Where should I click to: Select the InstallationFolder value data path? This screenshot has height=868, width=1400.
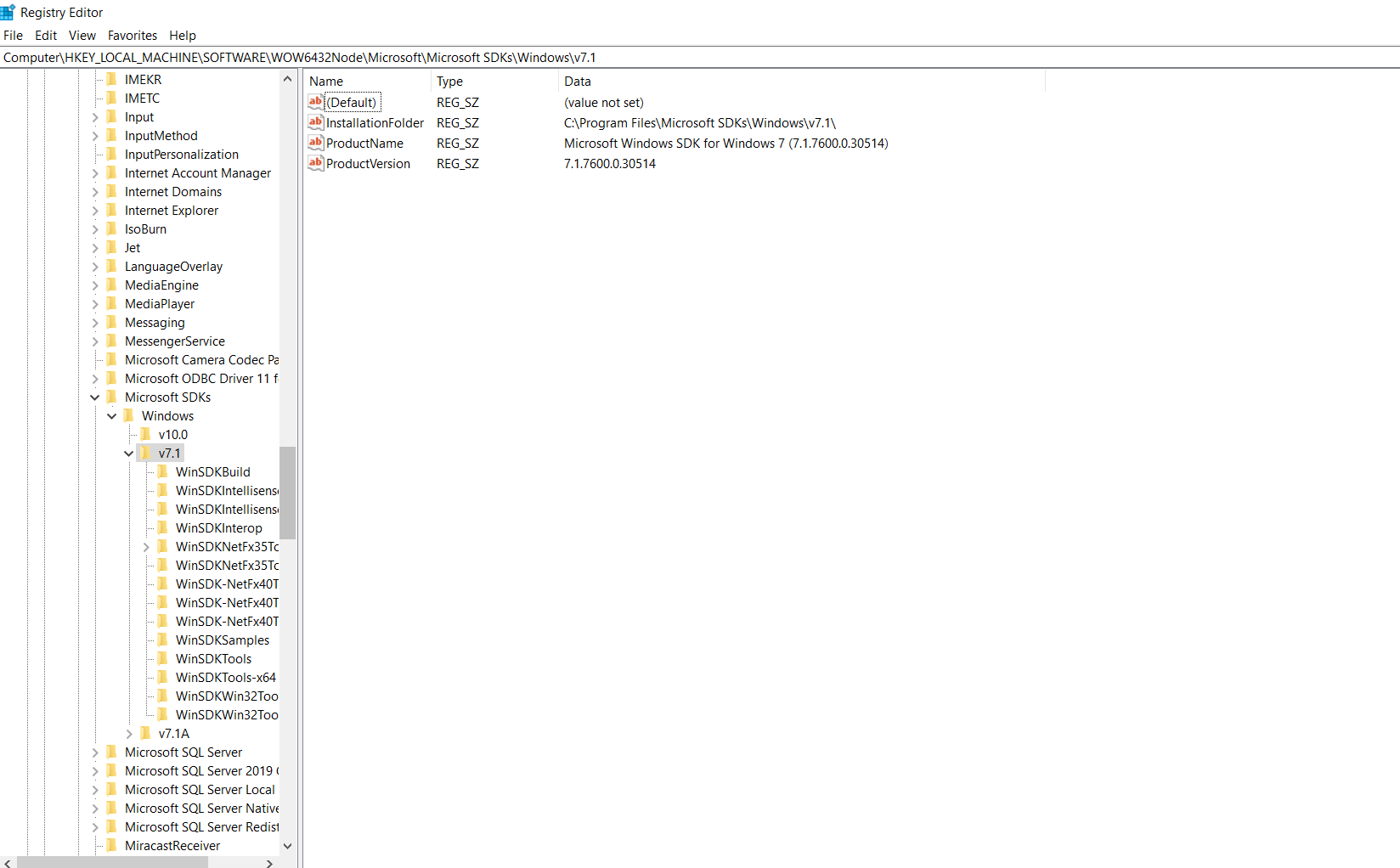coord(700,123)
